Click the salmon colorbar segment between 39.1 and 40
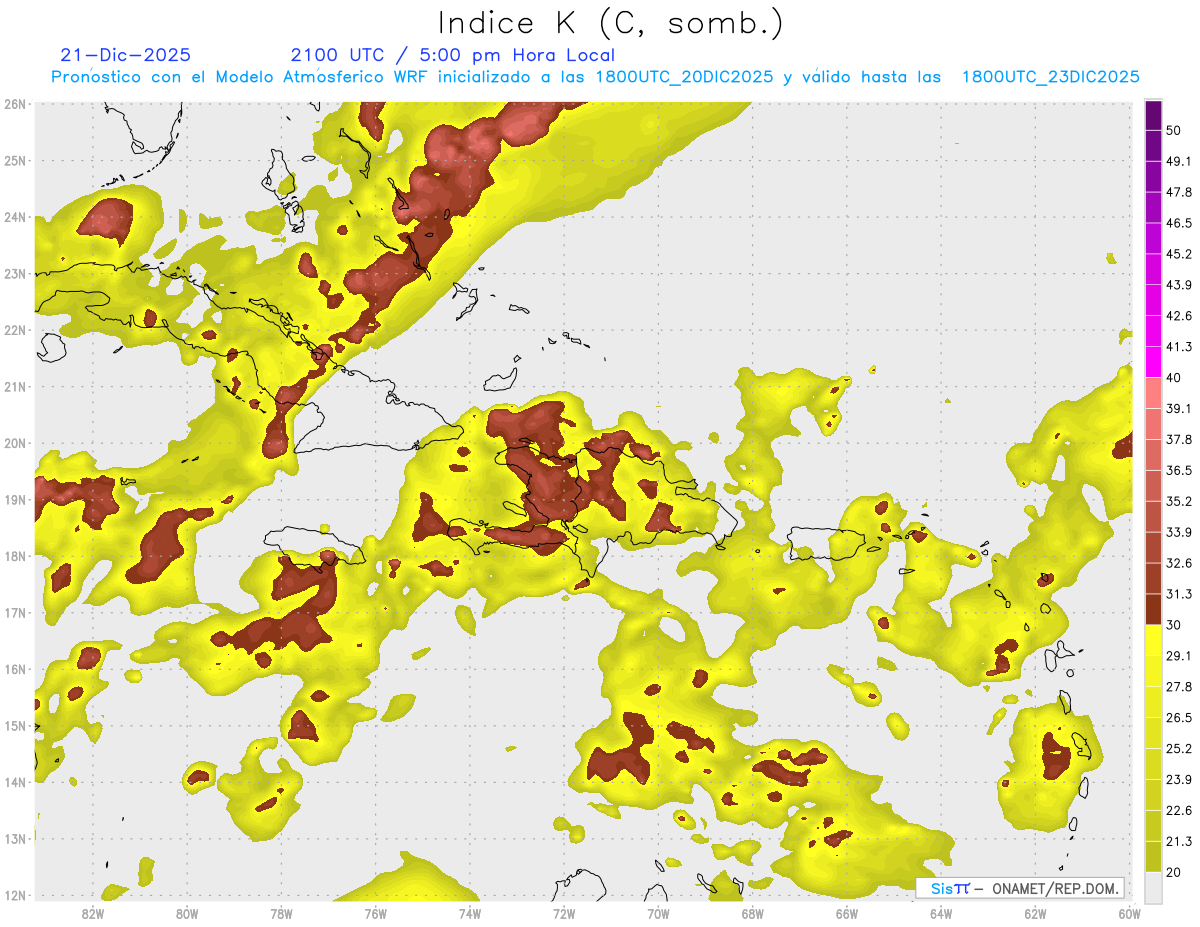This screenshot has height=927, width=1200. [x=1153, y=393]
